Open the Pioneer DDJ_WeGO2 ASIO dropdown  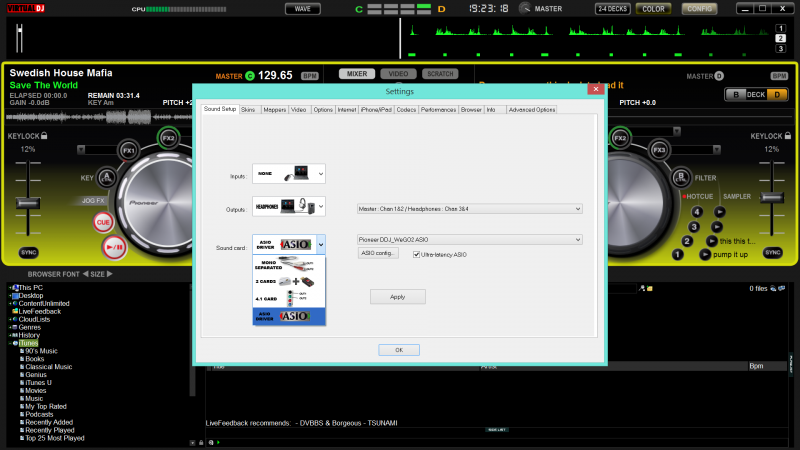(x=469, y=239)
